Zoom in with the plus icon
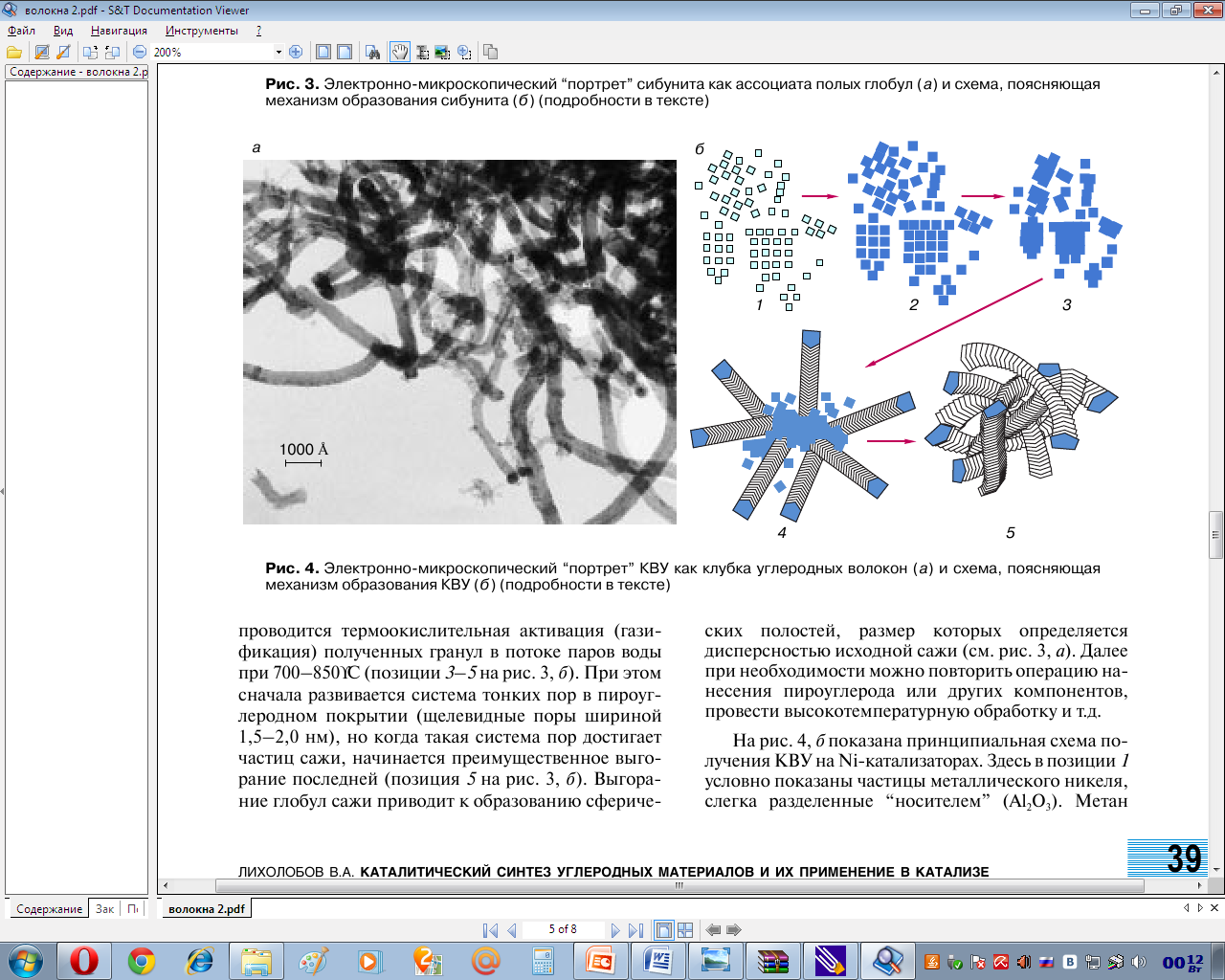The image size is (1225, 980). click(296, 52)
